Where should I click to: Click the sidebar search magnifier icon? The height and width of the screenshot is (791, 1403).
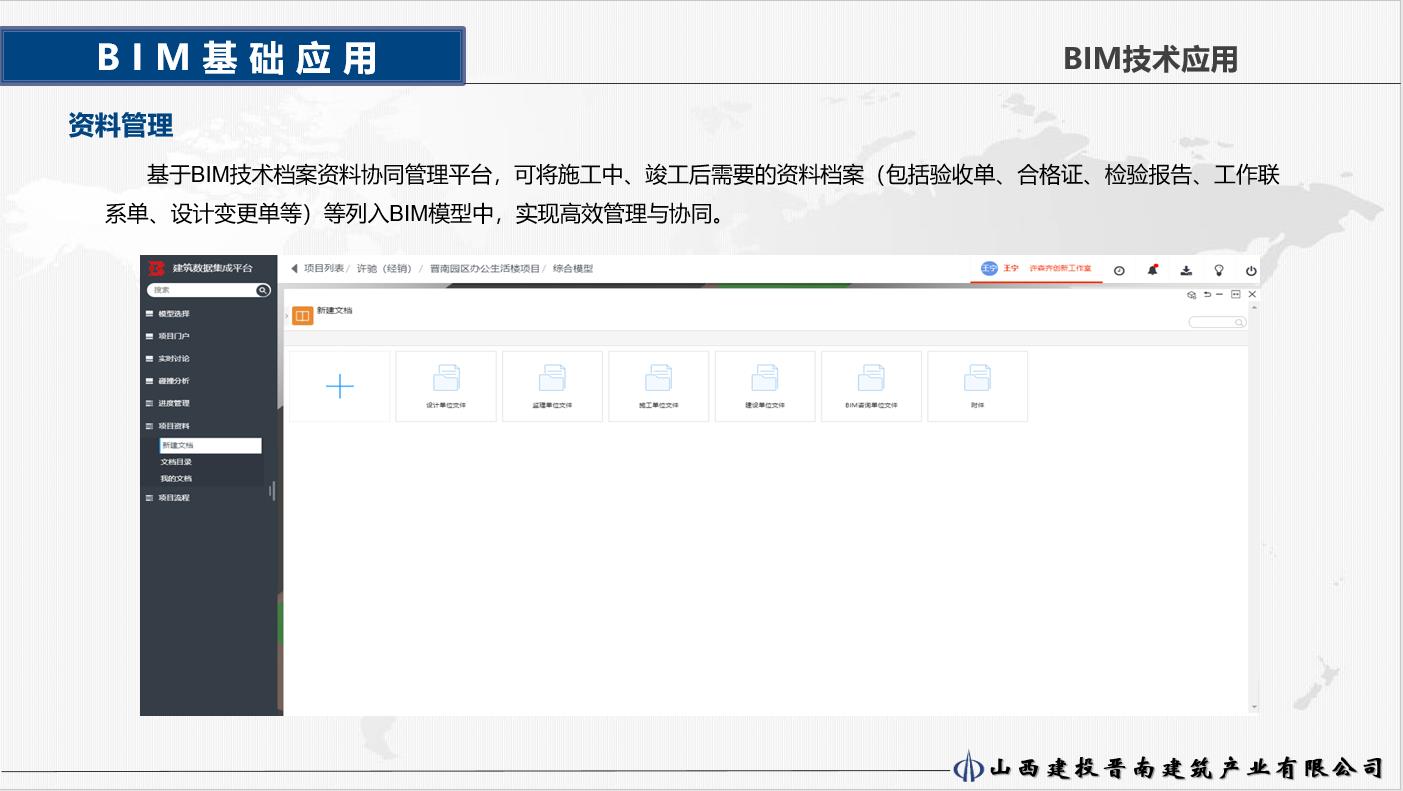tap(263, 290)
